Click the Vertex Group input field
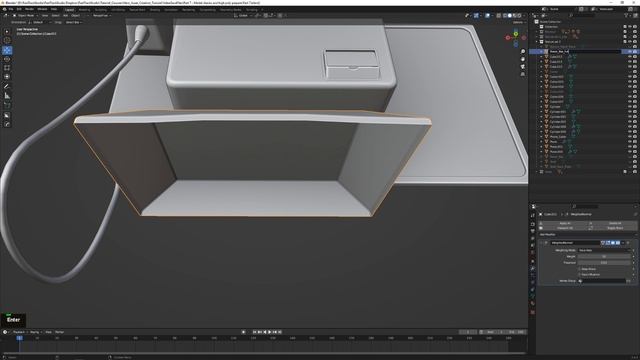Screen dimensions: 640x360 [602, 281]
